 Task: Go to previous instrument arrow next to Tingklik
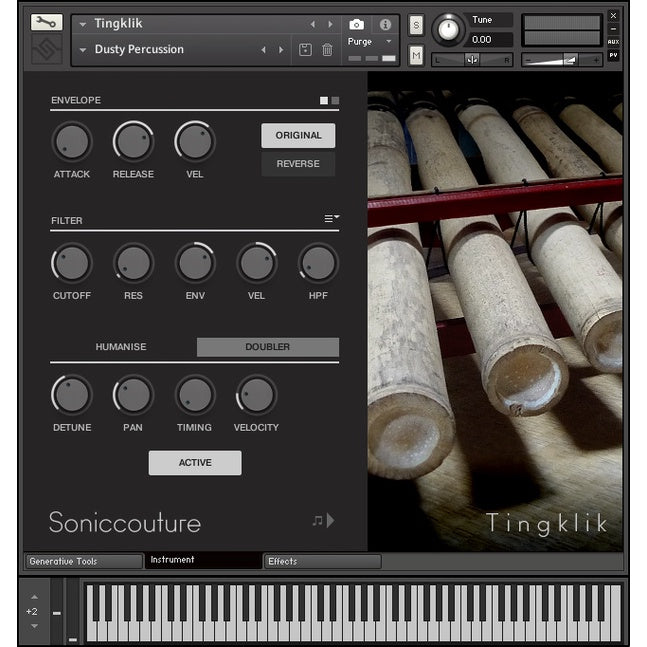[x=313, y=24]
